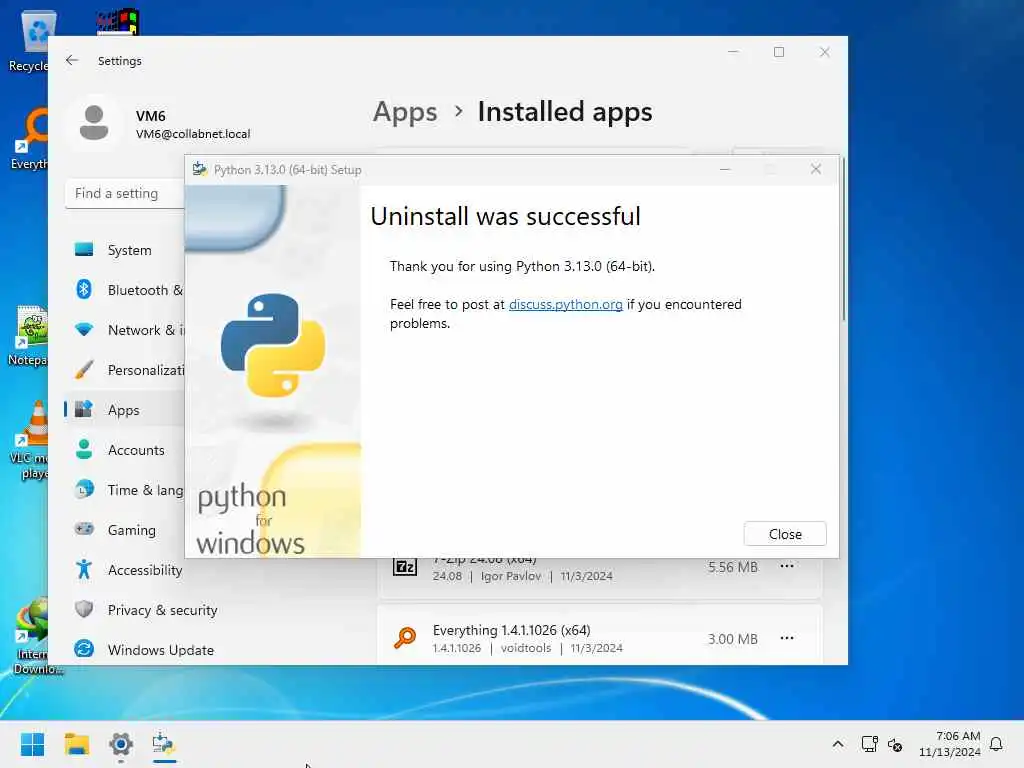The width and height of the screenshot is (1024, 768).
Task: Click the Apps breadcrumb in Settings header
Action: [x=405, y=112]
